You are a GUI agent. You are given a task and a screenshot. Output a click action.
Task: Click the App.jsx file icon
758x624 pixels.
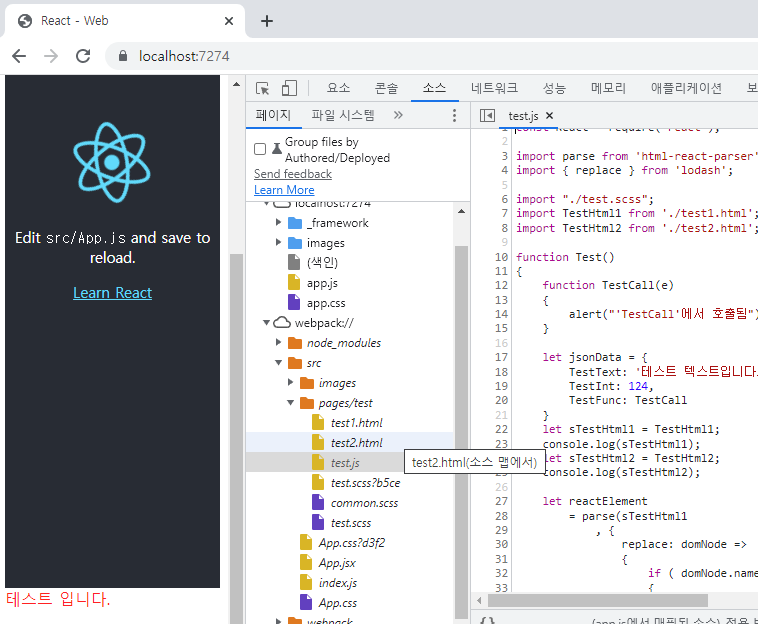[x=306, y=562]
